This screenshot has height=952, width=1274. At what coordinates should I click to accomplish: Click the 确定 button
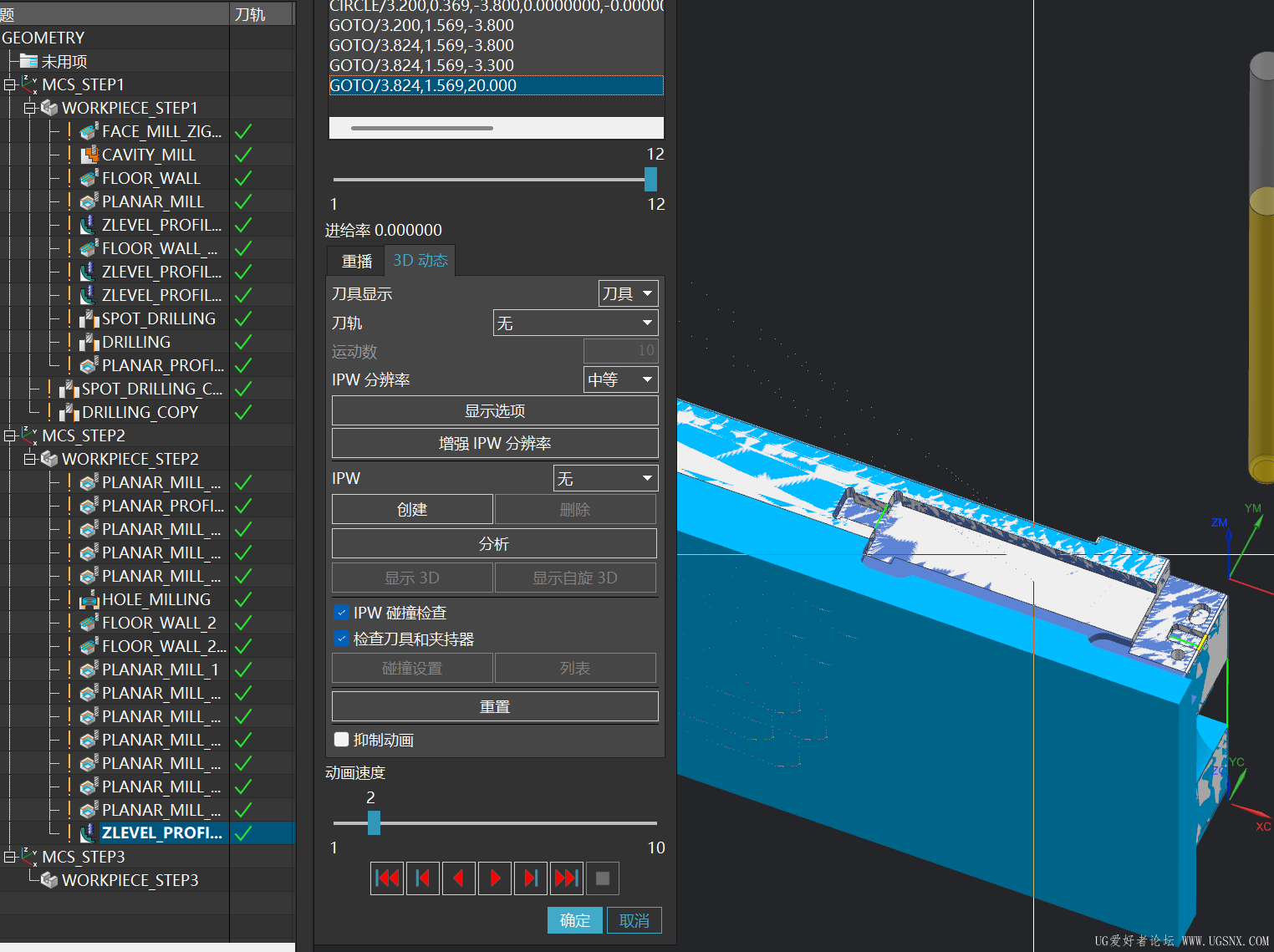coord(574,920)
